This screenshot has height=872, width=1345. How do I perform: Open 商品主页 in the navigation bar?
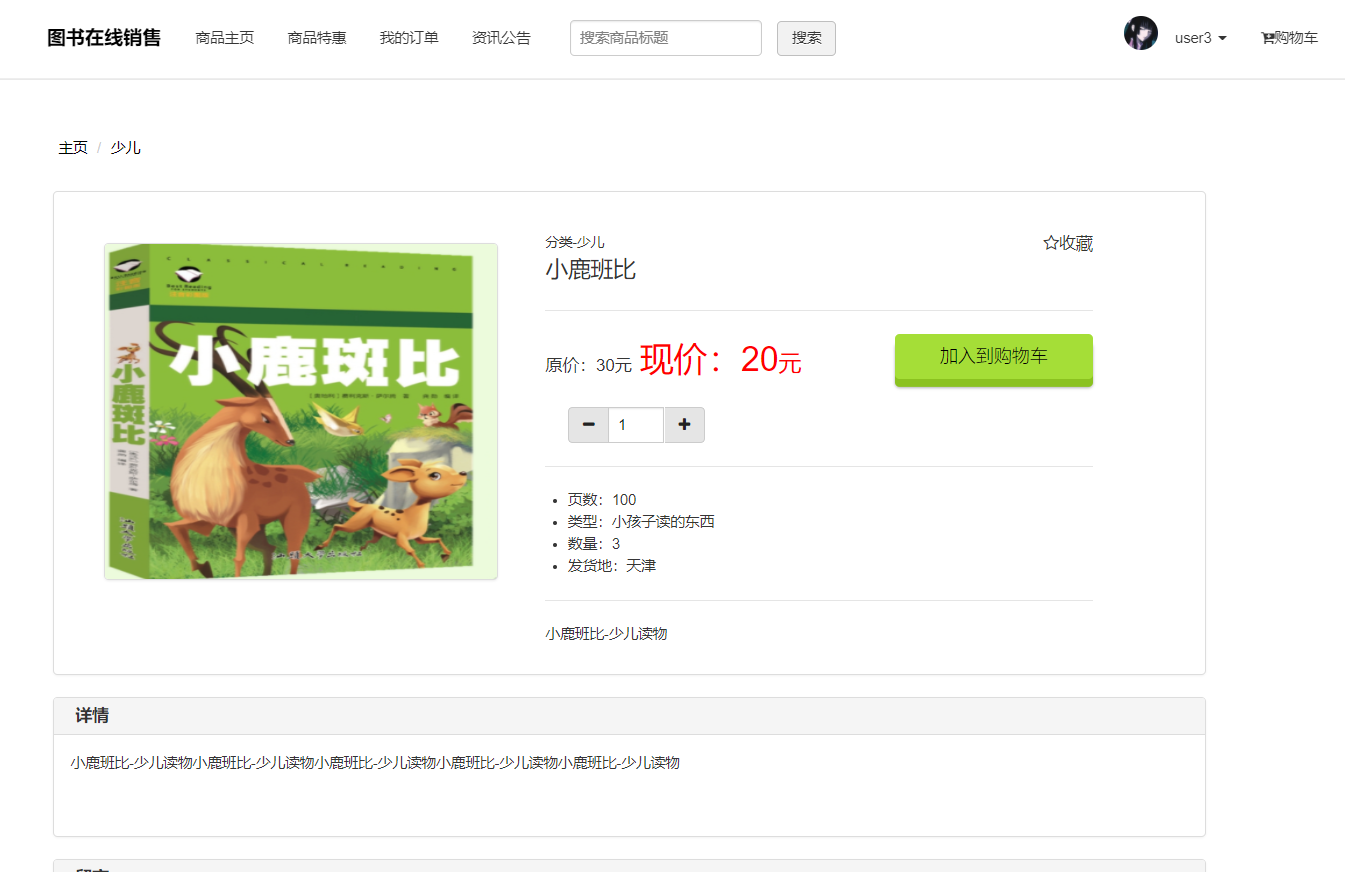225,38
